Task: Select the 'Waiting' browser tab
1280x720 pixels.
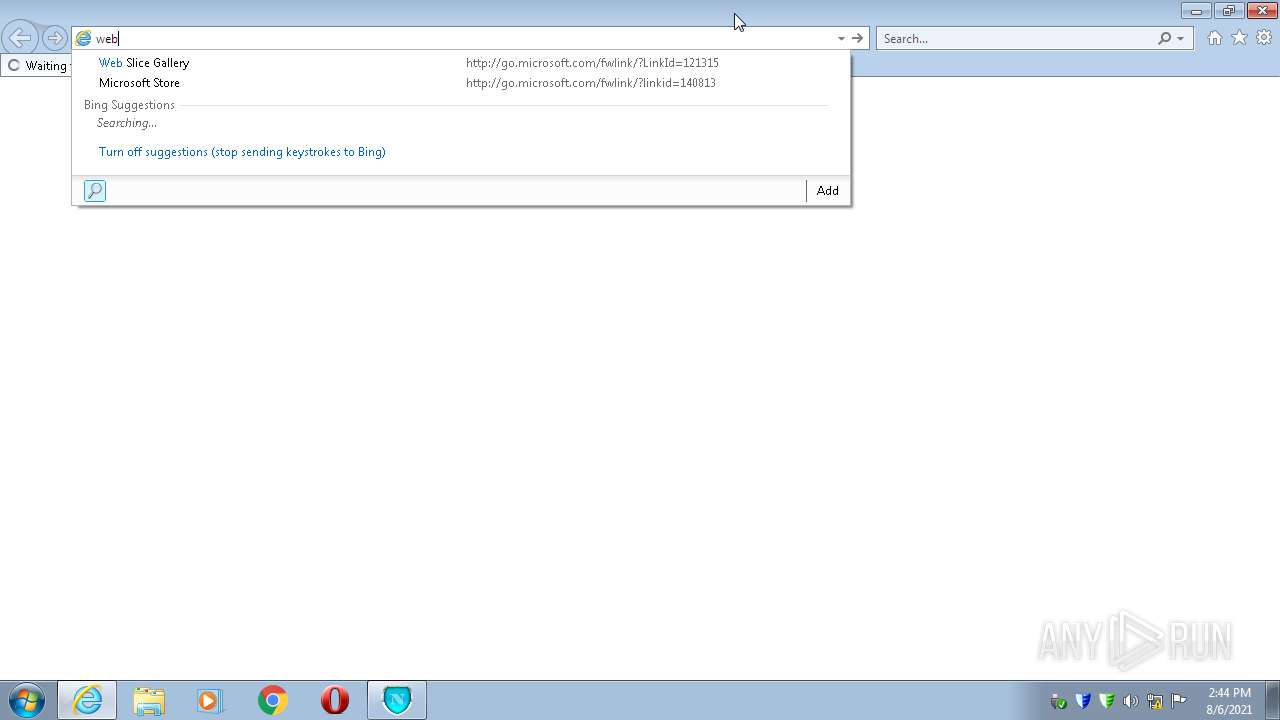Action: (x=36, y=66)
